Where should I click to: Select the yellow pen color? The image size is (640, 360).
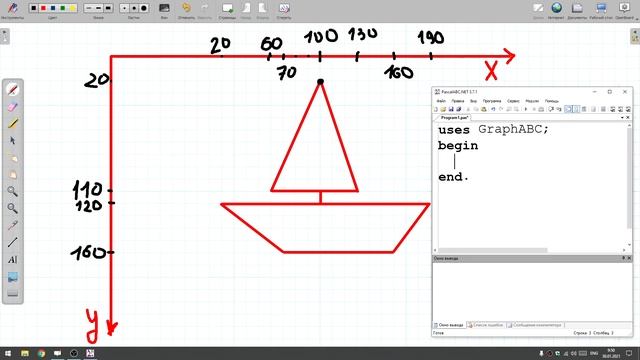tap(73, 8)
